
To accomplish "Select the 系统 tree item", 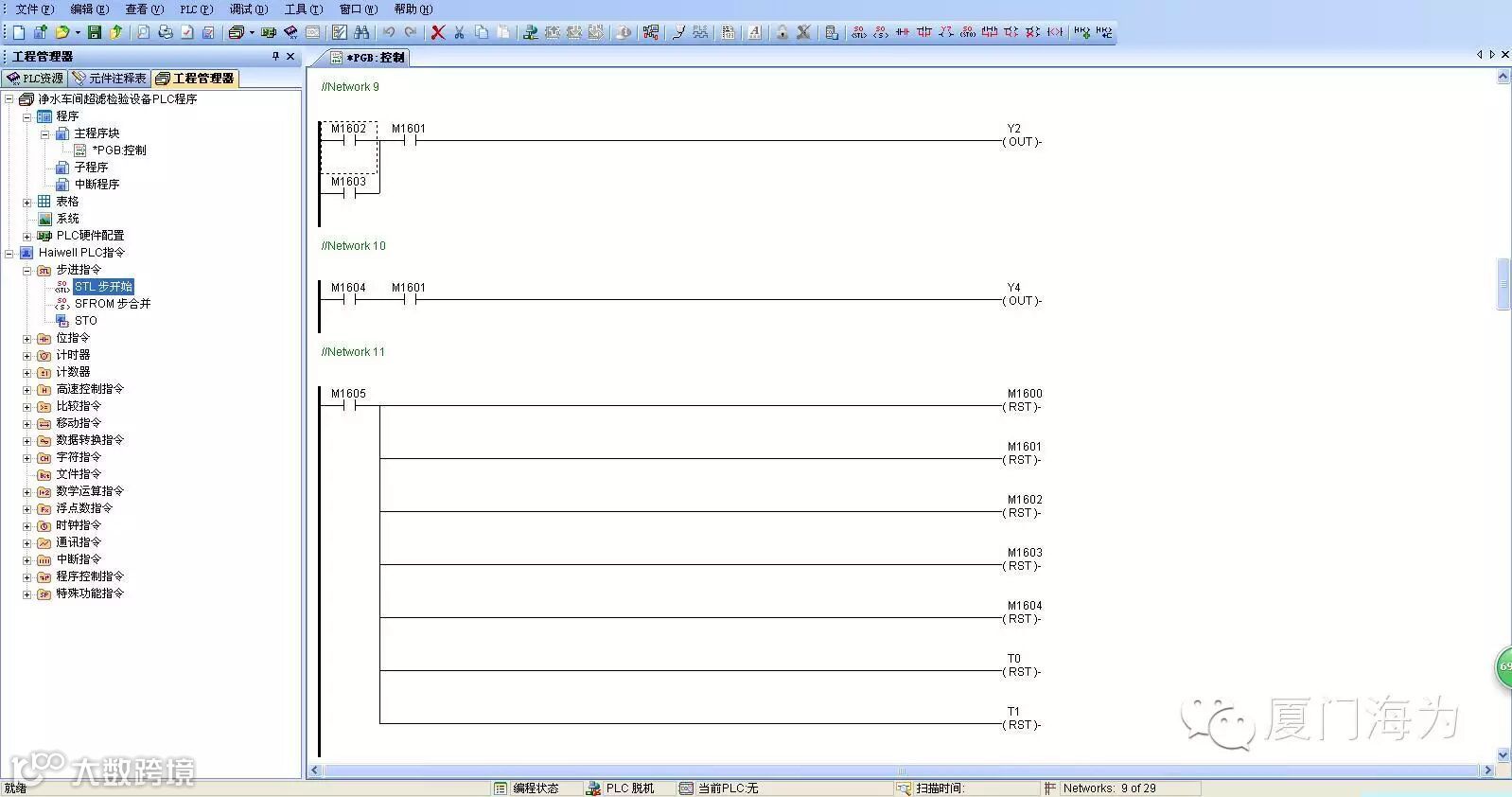I will [x=67, y=219].
